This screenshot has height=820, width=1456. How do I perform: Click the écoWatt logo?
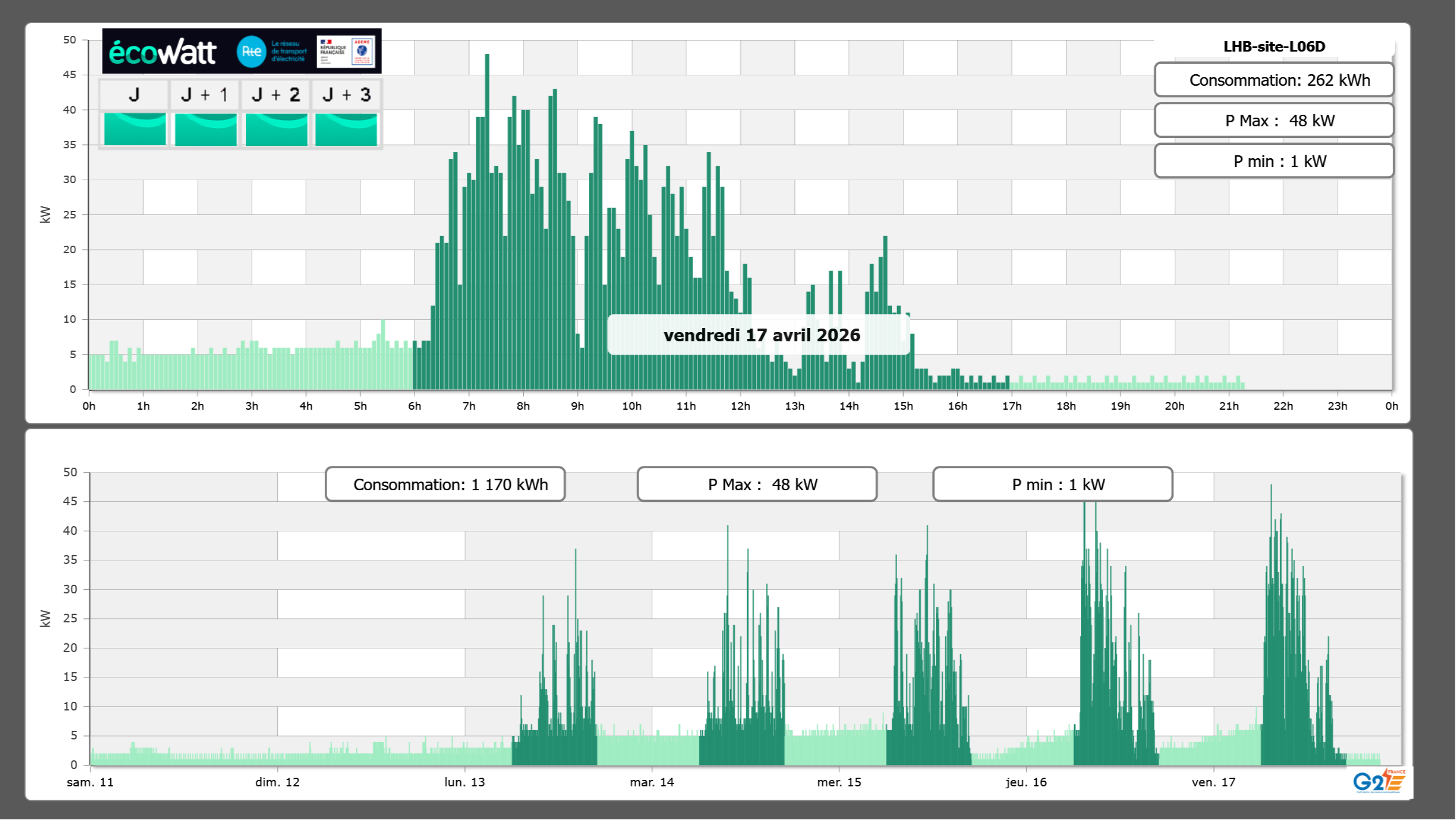click(x=163, y=52)
